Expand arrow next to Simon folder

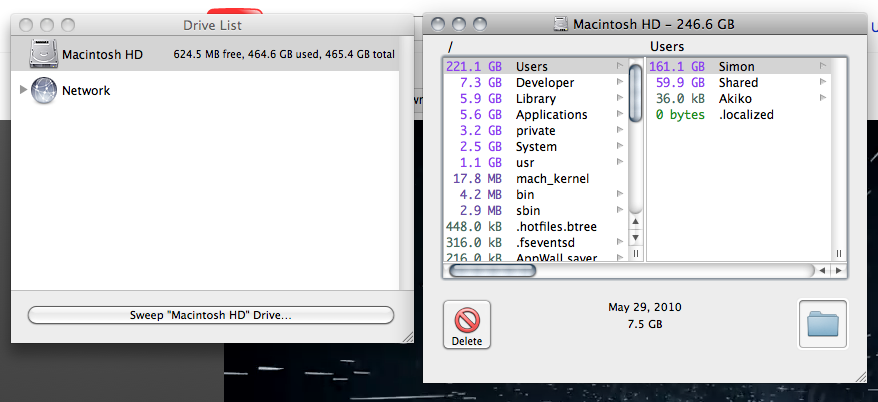coord(823,66)
